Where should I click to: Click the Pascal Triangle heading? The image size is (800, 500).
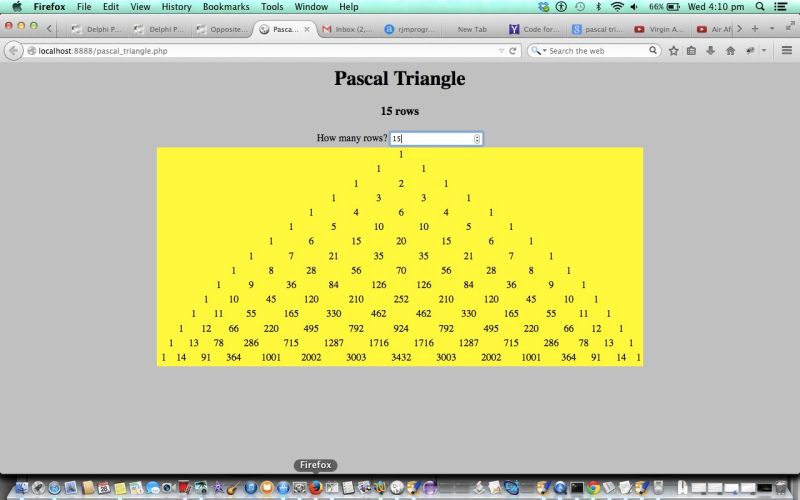pos(399,79)
